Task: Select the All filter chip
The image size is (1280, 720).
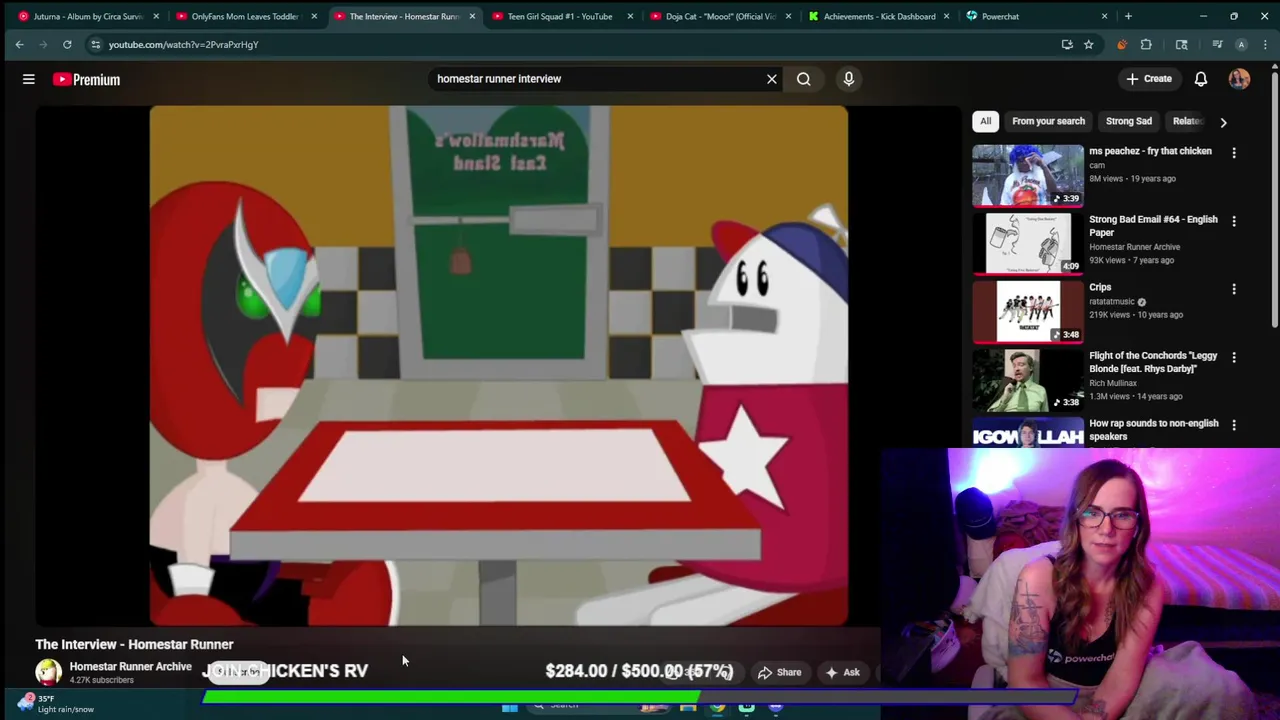Action: (x=985, y=121)
